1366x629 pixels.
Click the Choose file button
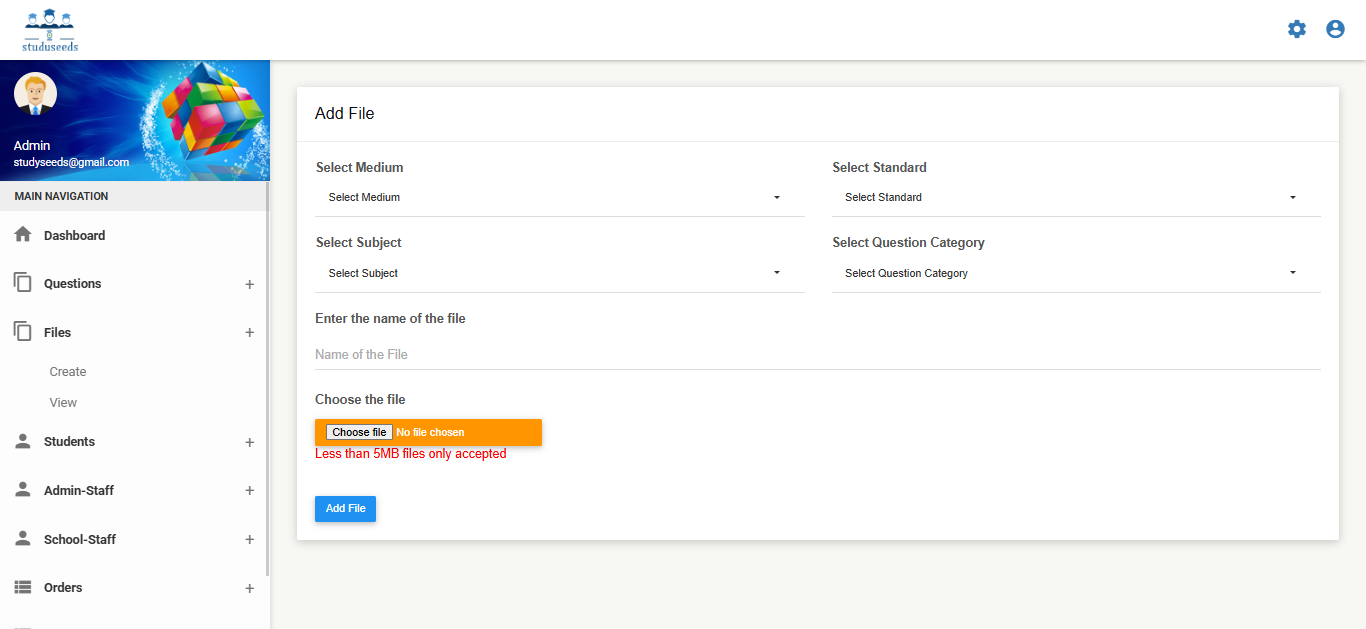(x=359, y=432)
